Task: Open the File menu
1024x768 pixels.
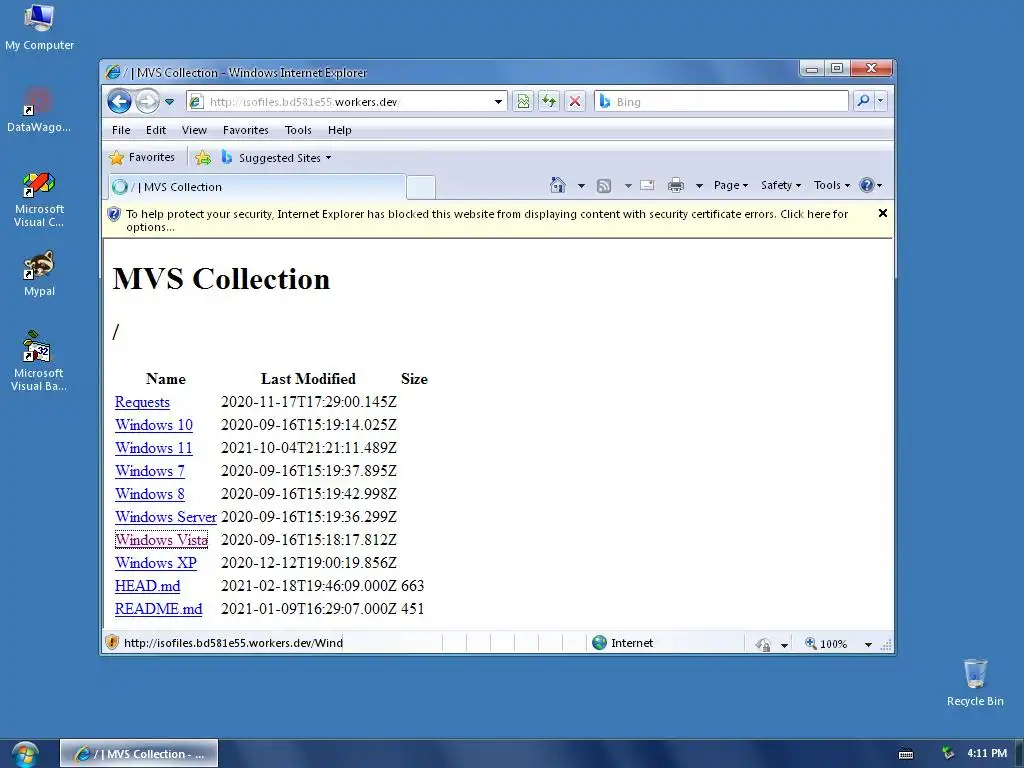Action: click(121, 130)
